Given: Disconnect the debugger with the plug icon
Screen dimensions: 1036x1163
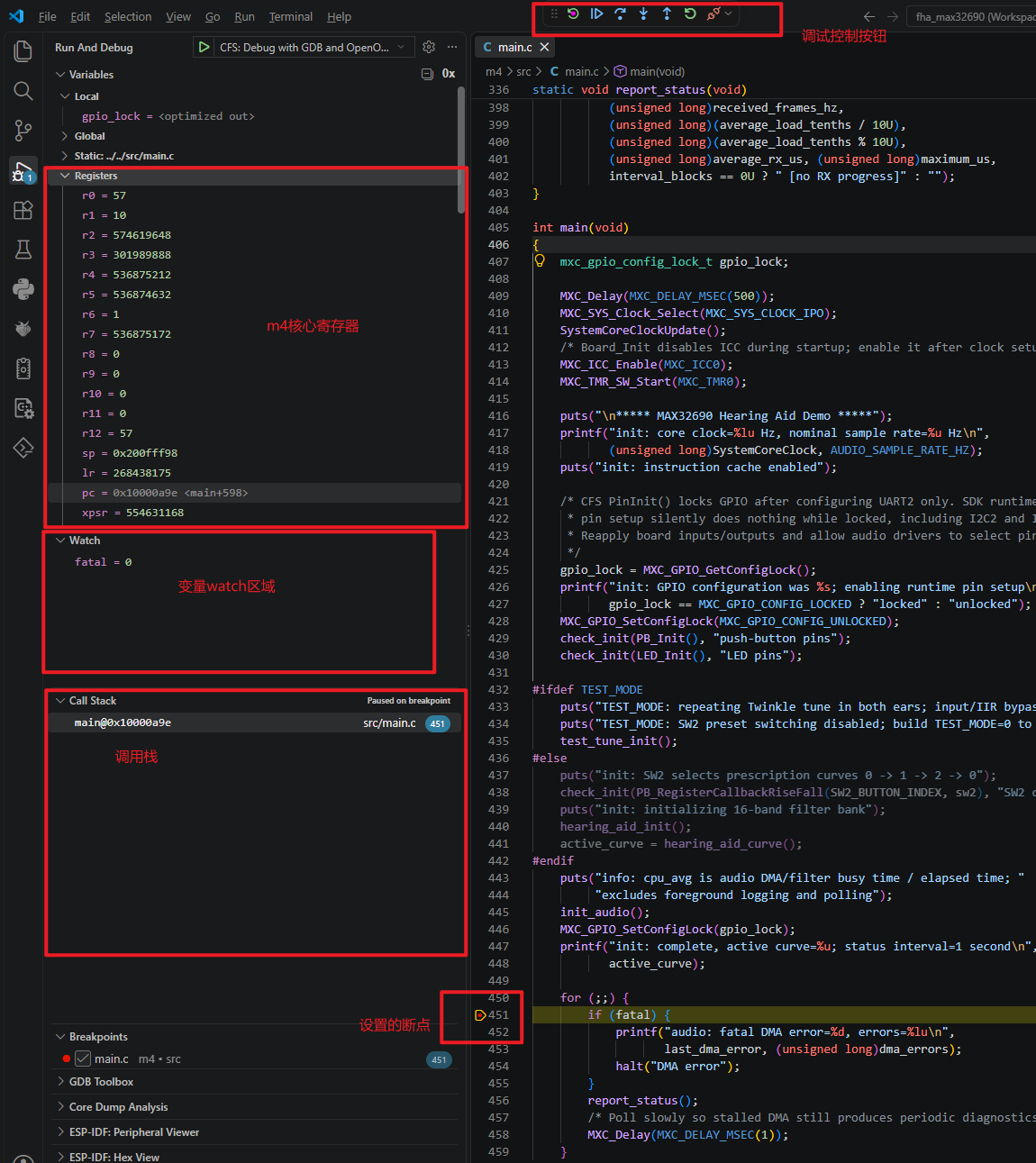Looking at the screenshot, I should 713,14.
